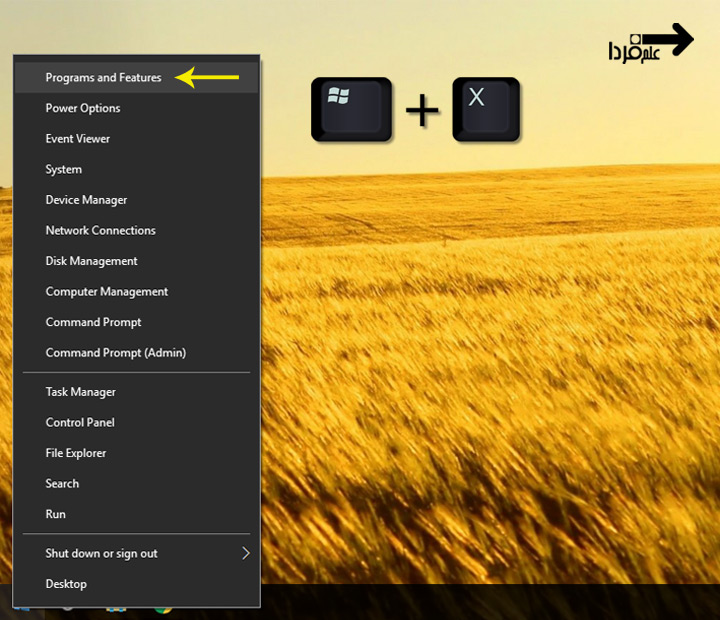Open Programs and Features from the menu
The image size is (720, 620).
103,78
